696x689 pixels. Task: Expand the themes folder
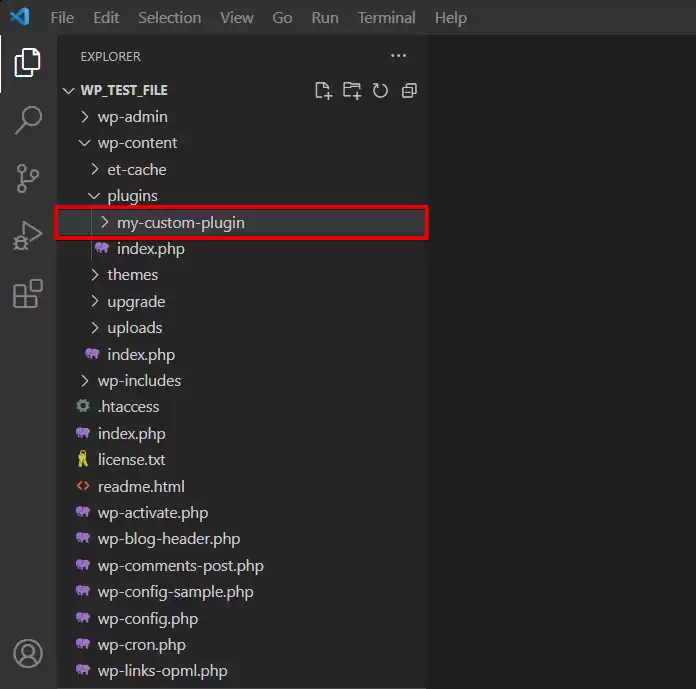pyautogui.click(x=132, y=275)
